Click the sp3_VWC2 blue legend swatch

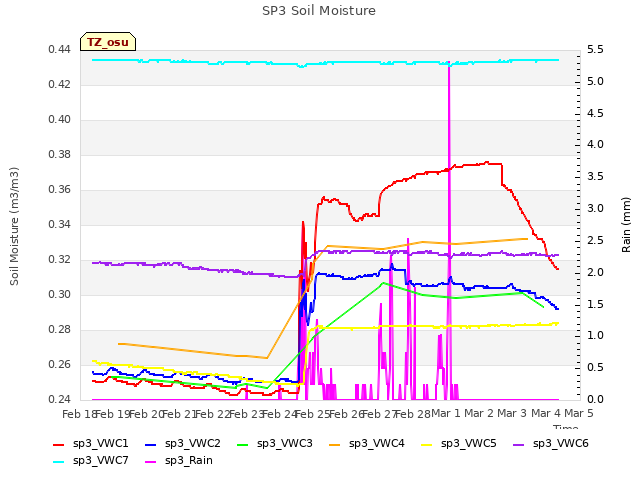point(151,444)
